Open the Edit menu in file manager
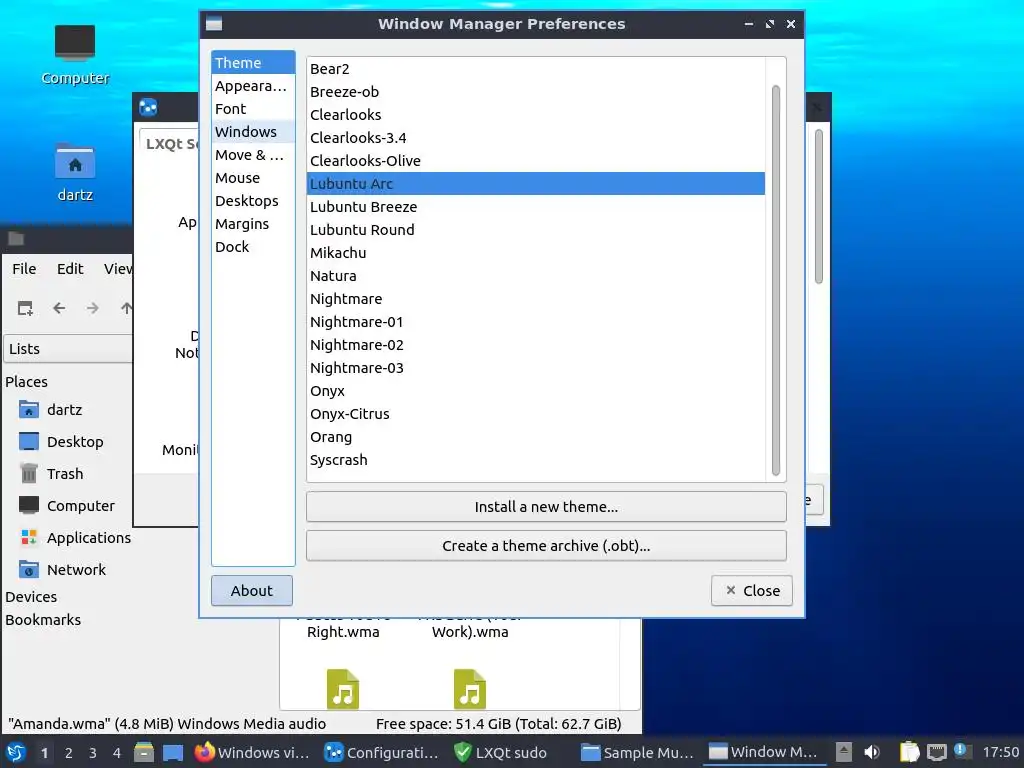 coord(70,268)
